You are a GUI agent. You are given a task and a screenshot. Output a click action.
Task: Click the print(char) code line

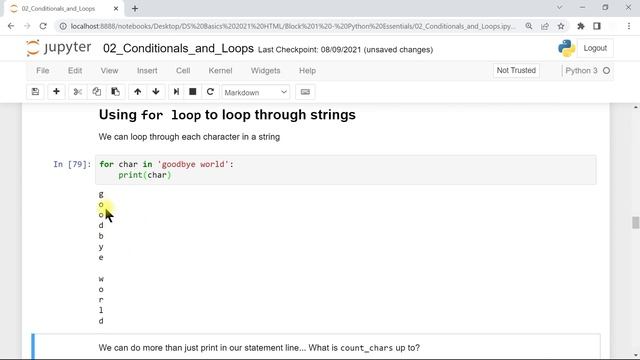145,175
